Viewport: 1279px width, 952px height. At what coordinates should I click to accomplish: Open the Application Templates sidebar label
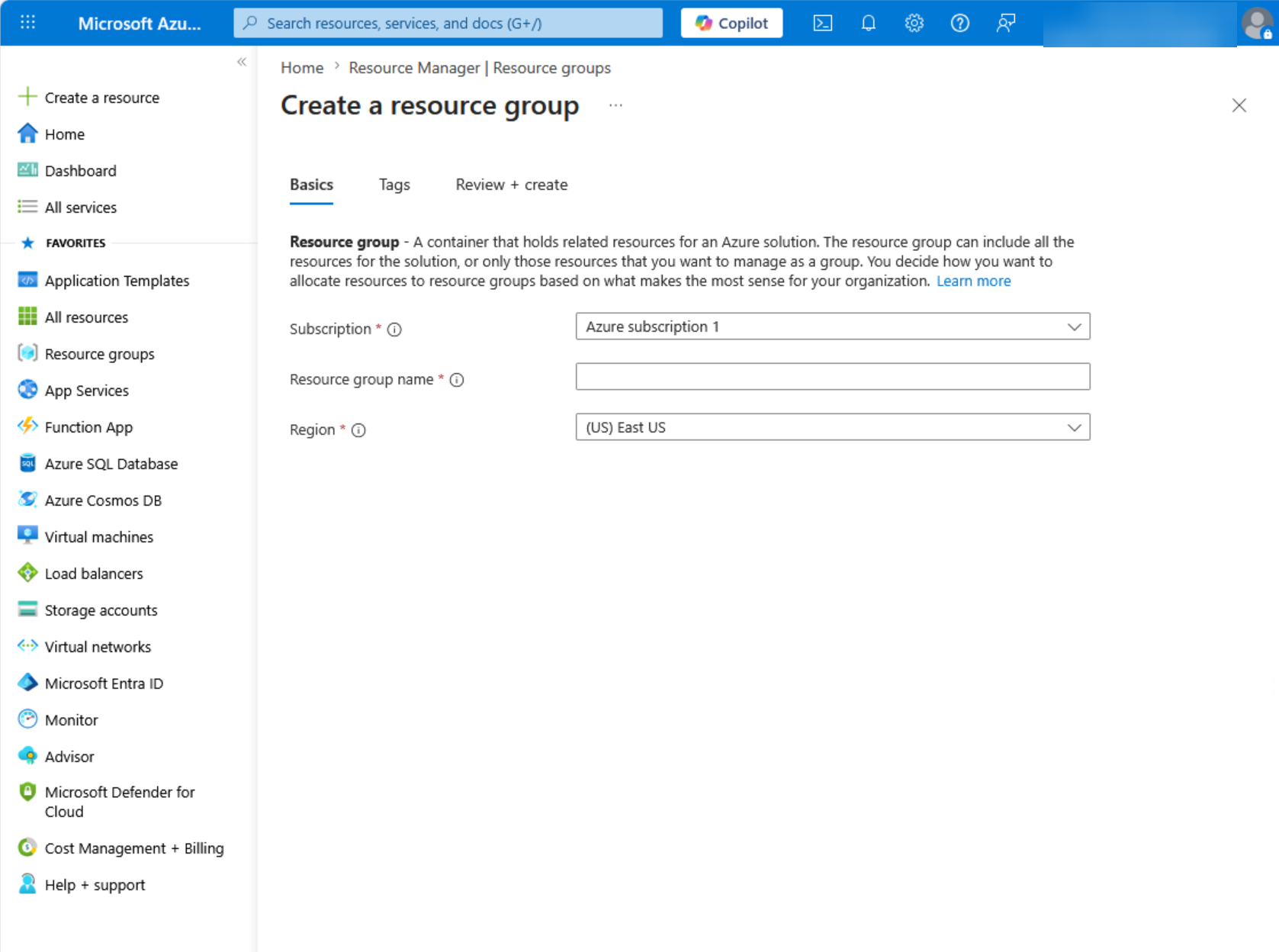(117, 281)
